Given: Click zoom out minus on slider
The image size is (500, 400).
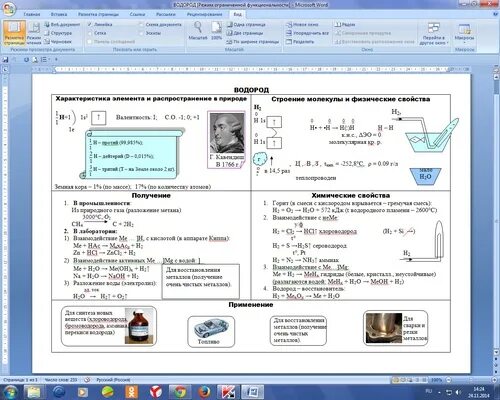Looking at the screenshot, I should (x=448, y=380).
